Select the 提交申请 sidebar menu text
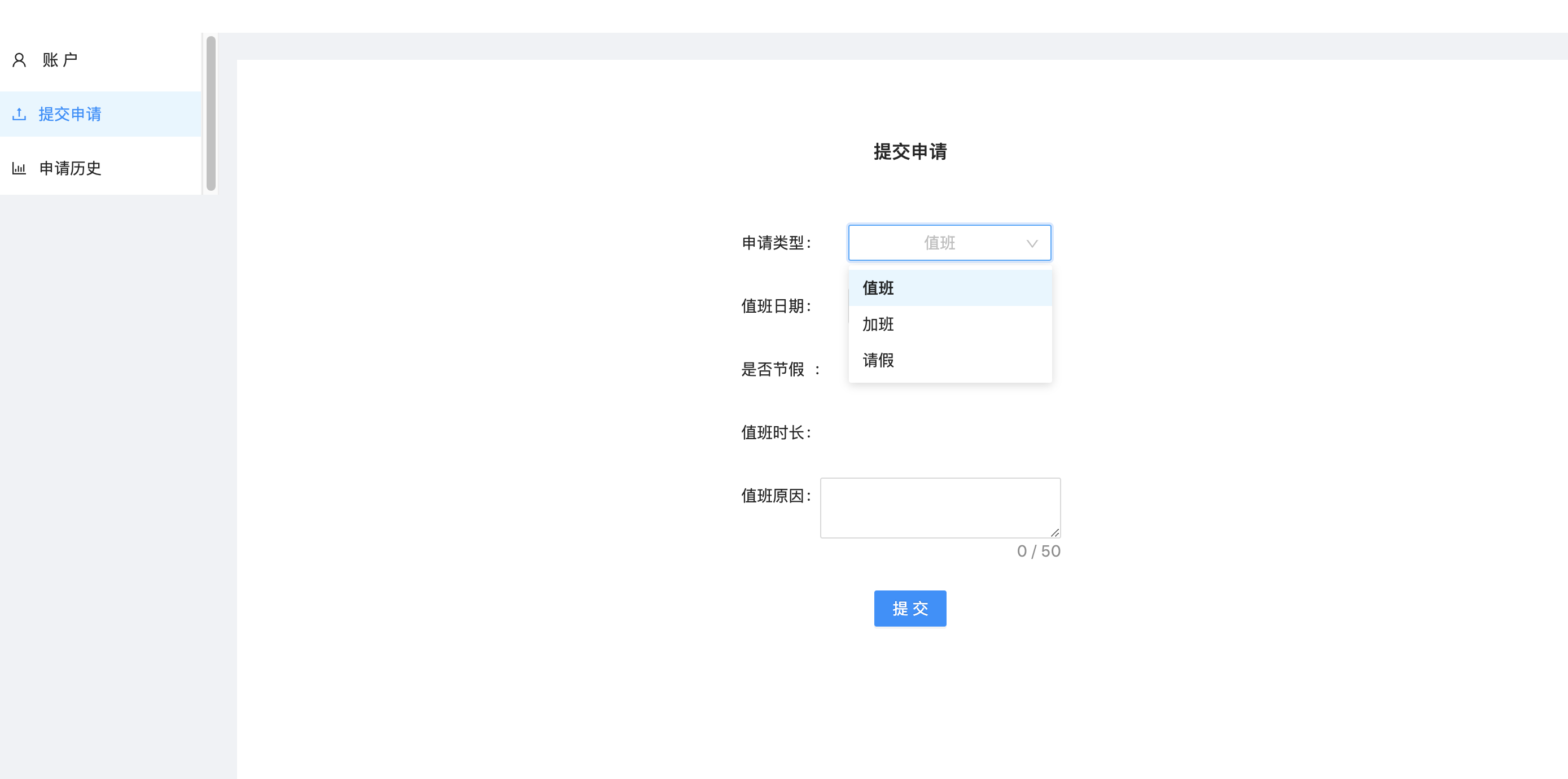 (70, 114)
